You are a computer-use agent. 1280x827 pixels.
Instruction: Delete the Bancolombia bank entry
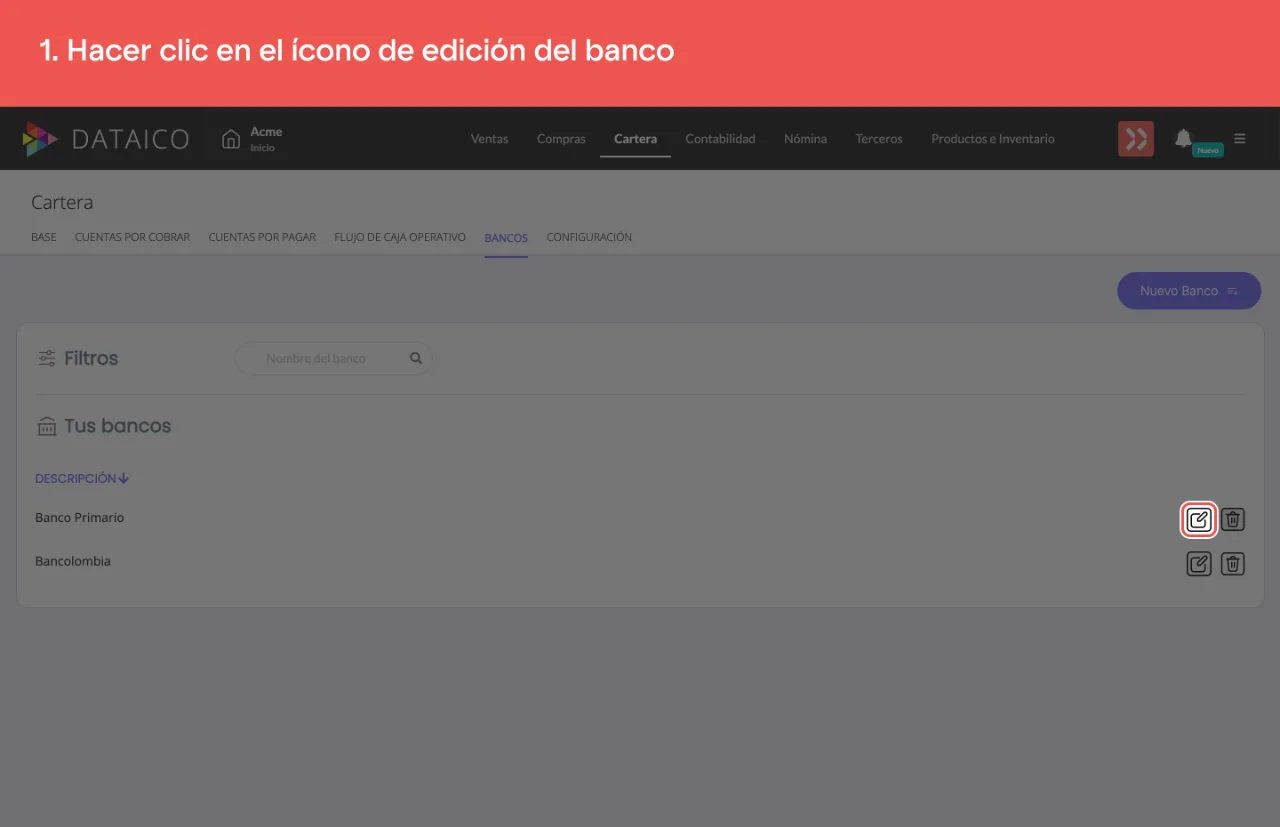[x=1233, y=564]
